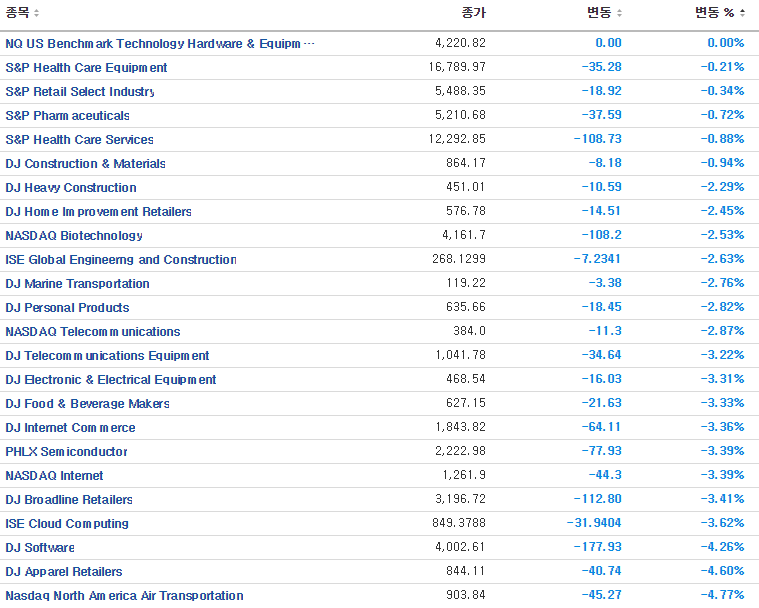The height and width of the screenshot is (608, 759).
Task: Select change value -64.11
Action: pos(601,427)
